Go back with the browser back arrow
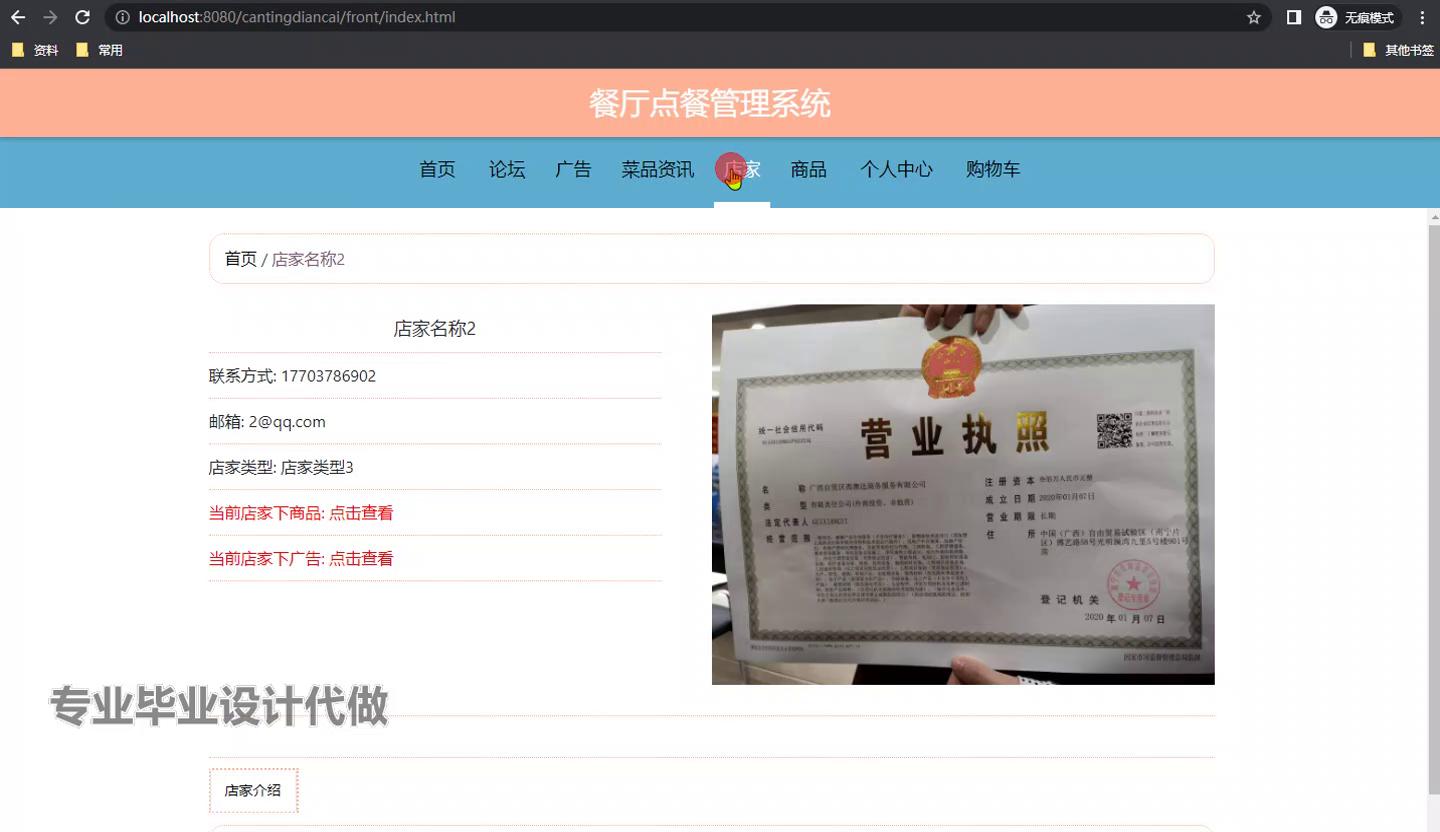This screenshot has height=832, width=1440. click(18, 17)
